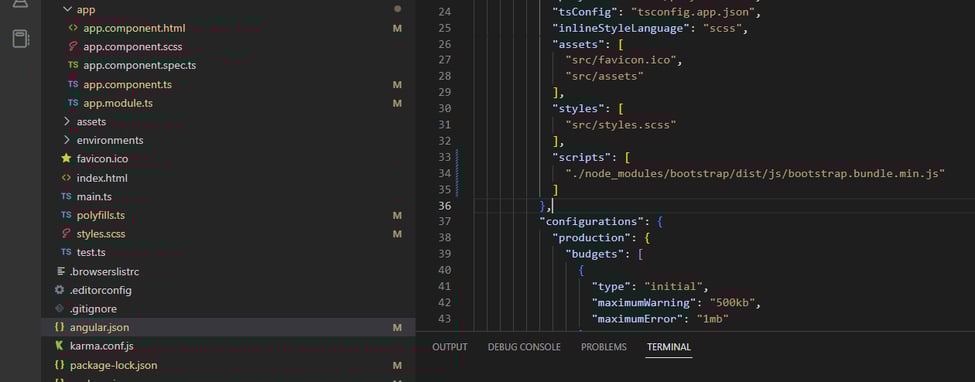
Task: Open the notebook icon in activity bar
Action: (x=21, y=39)
